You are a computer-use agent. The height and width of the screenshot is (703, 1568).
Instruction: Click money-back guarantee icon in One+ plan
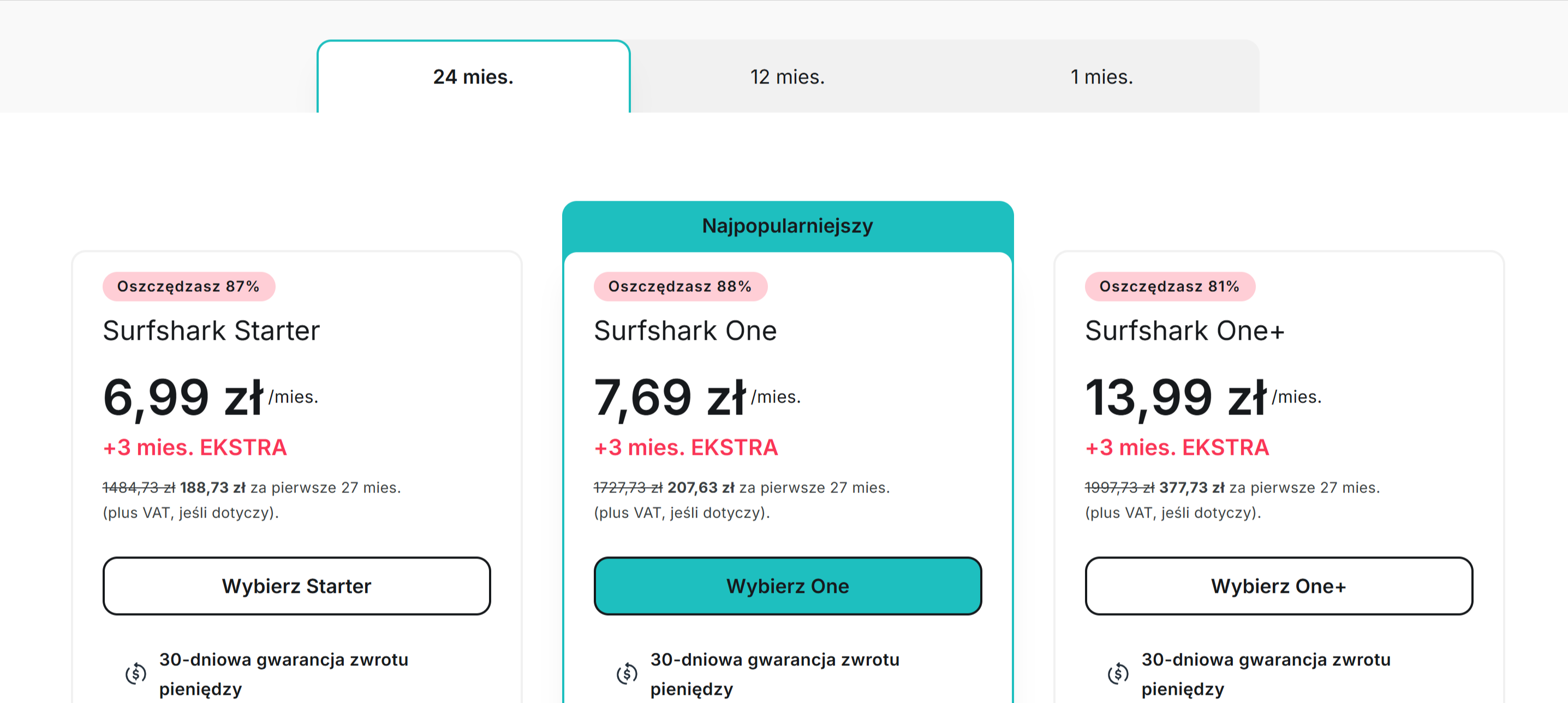click(x=1118, y=673)
